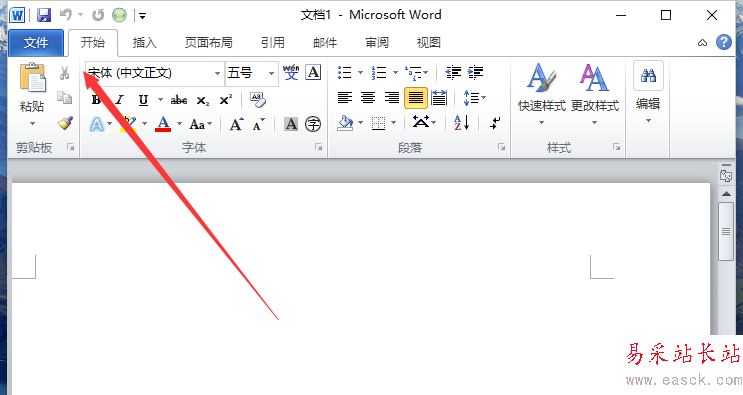The height and width of the screenshot is (395, 743).
Task: Select Center alignment
Action: point(368,98)
